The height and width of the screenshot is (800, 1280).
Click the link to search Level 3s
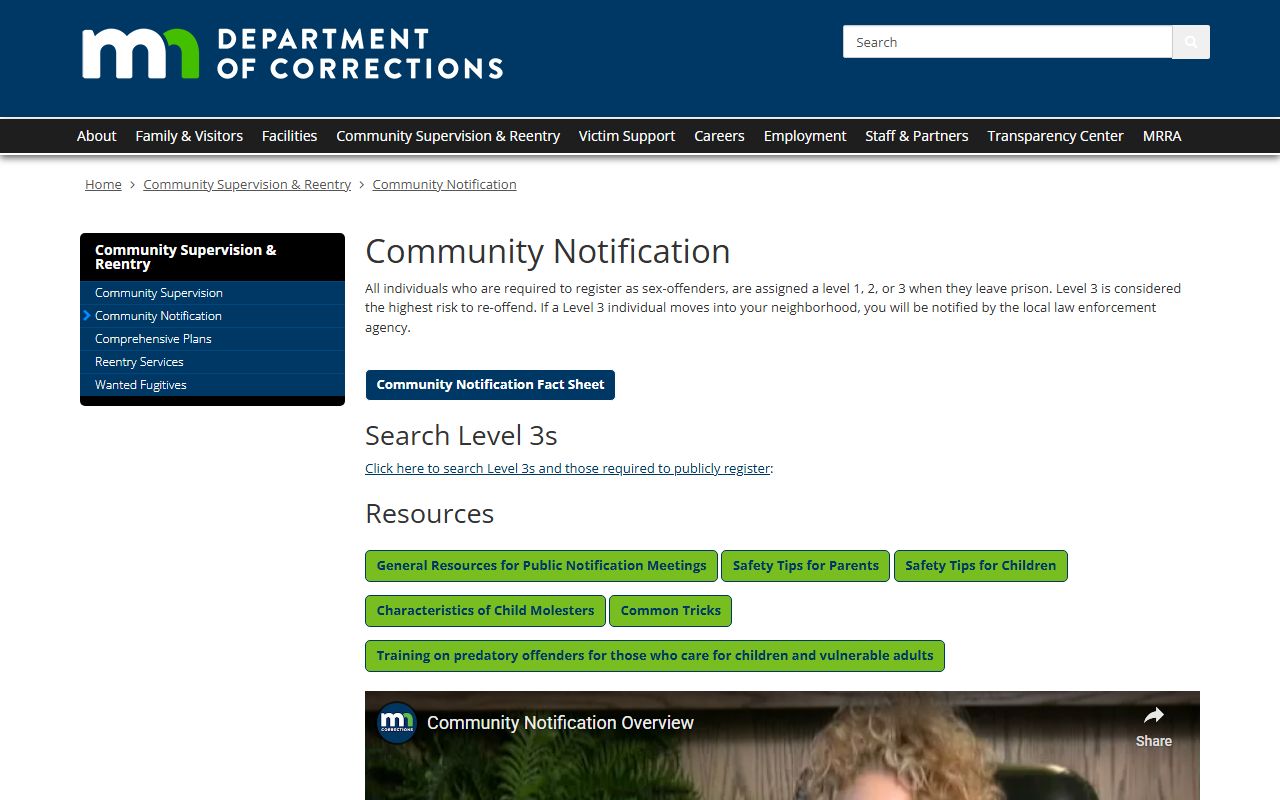(568, 468)
